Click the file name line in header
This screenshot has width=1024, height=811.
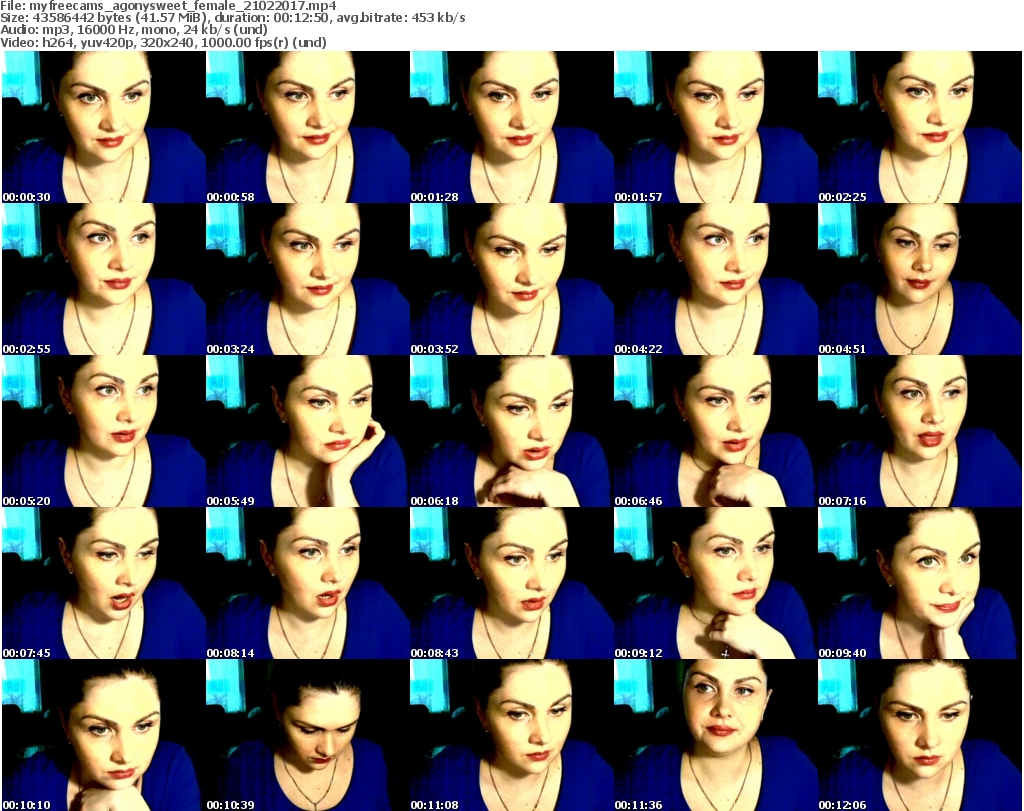(x=168, y=6)
